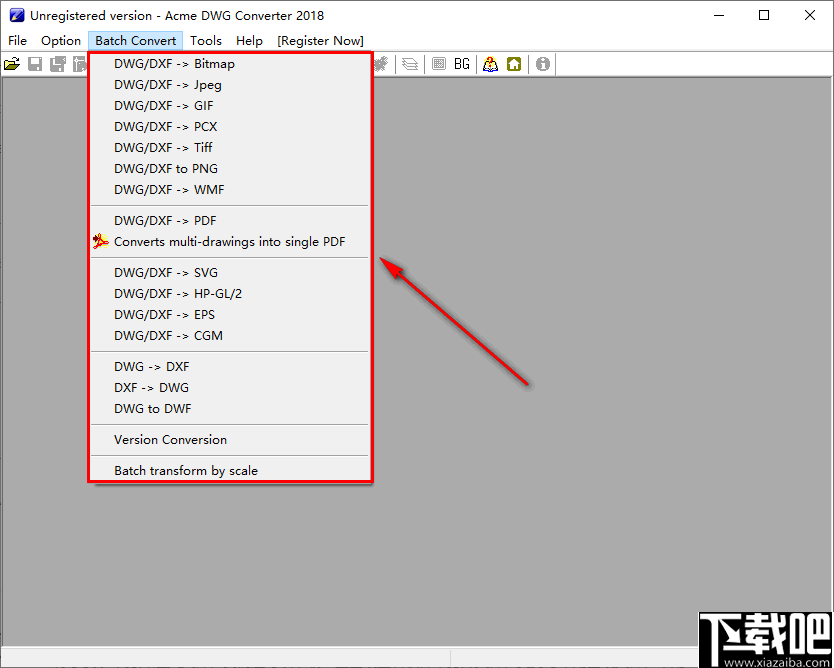Visit homepage via the Home icon
This screenshot has height=668, width=834.
(514, 63)
